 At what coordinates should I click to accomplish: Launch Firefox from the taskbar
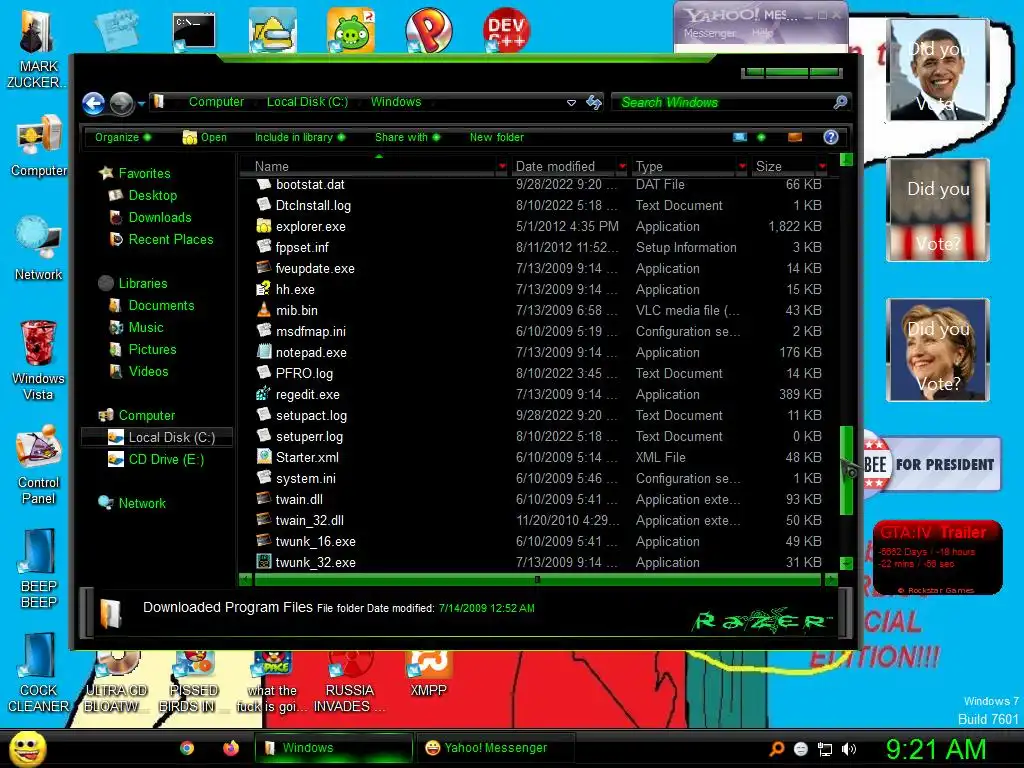231,748
